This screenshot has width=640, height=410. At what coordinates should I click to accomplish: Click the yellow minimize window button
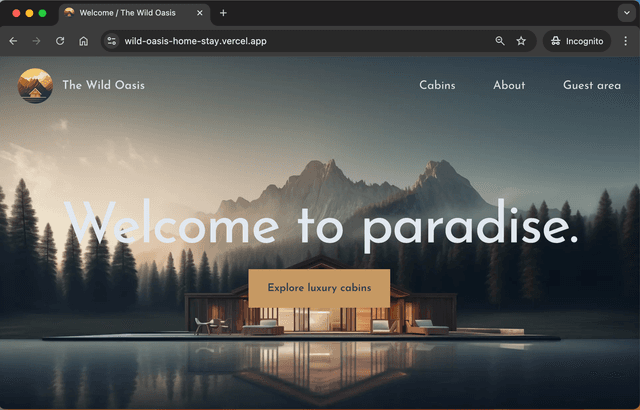(x=29, y=13)
